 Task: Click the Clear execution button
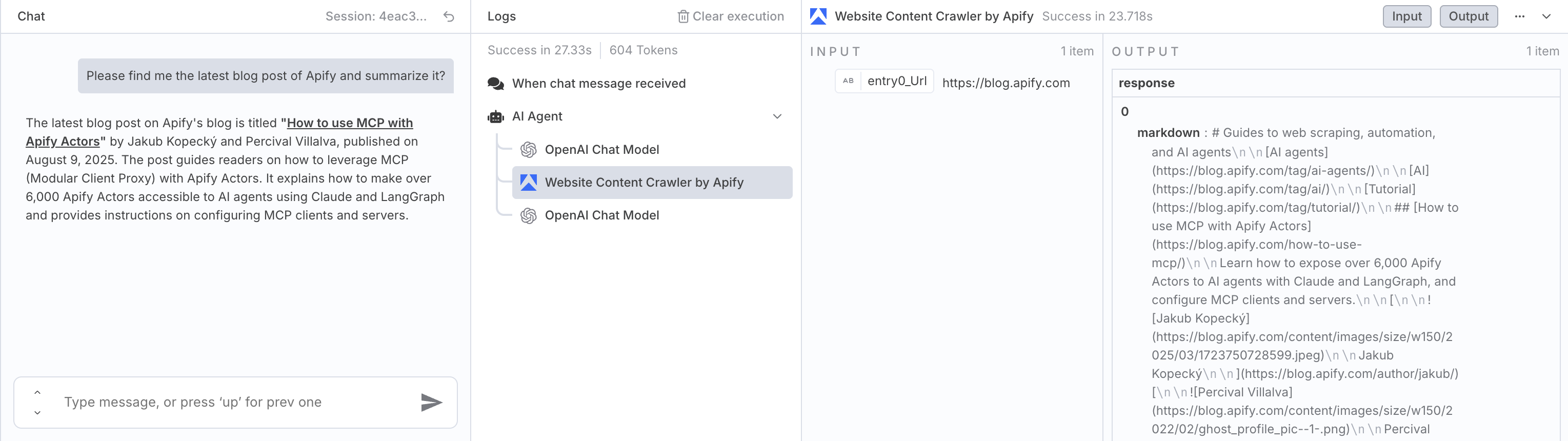coord(737,16)
